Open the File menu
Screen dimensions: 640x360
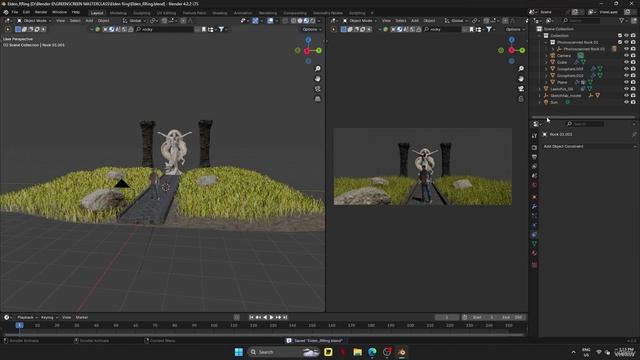(15, 12)
